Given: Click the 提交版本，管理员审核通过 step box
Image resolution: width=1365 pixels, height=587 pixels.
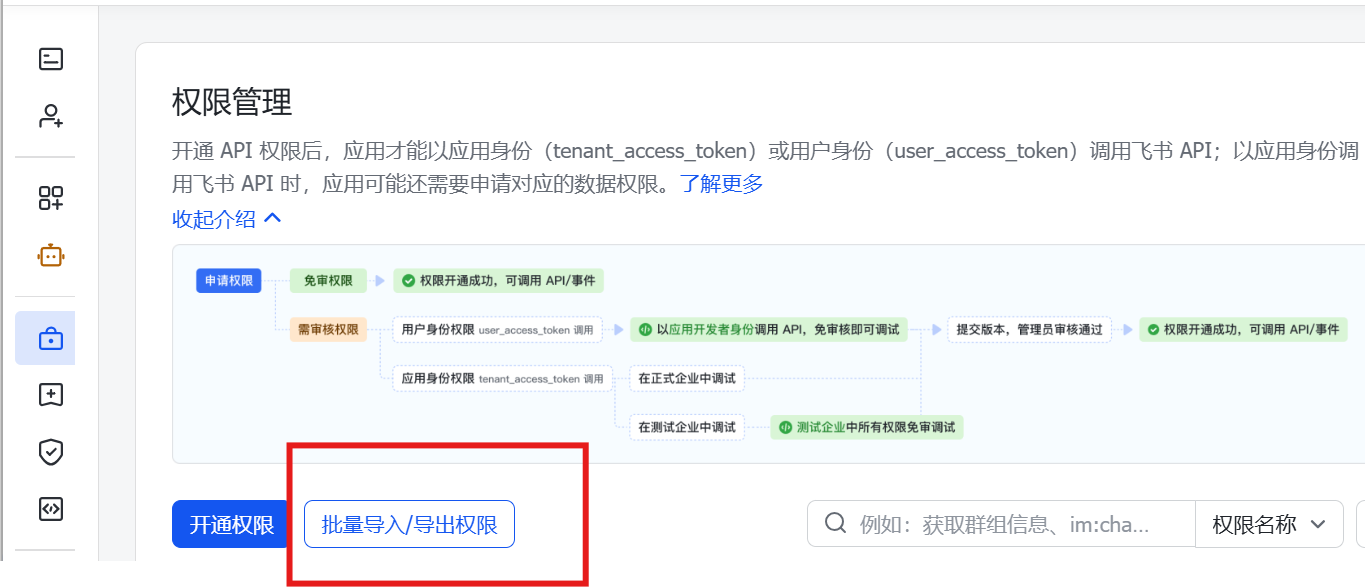Looking at the screenshot, I should [1029, 329].
